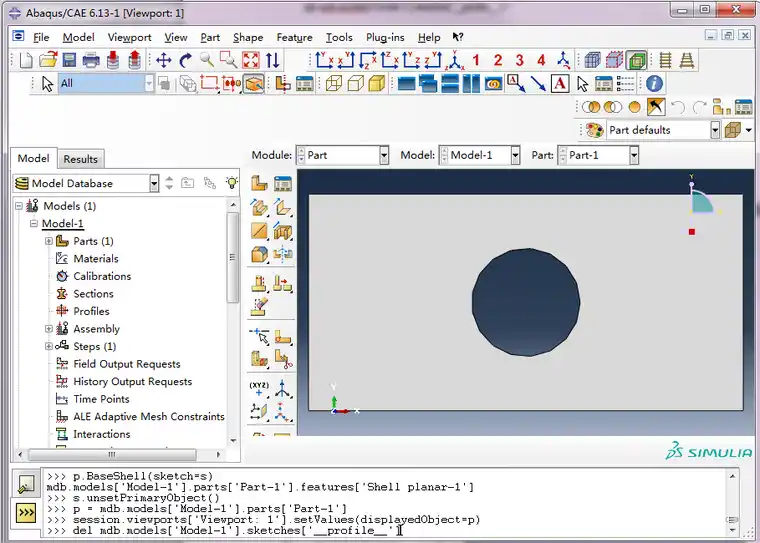Select Sections in the model tree
The image size is (760, 543).
coord(93,293)
